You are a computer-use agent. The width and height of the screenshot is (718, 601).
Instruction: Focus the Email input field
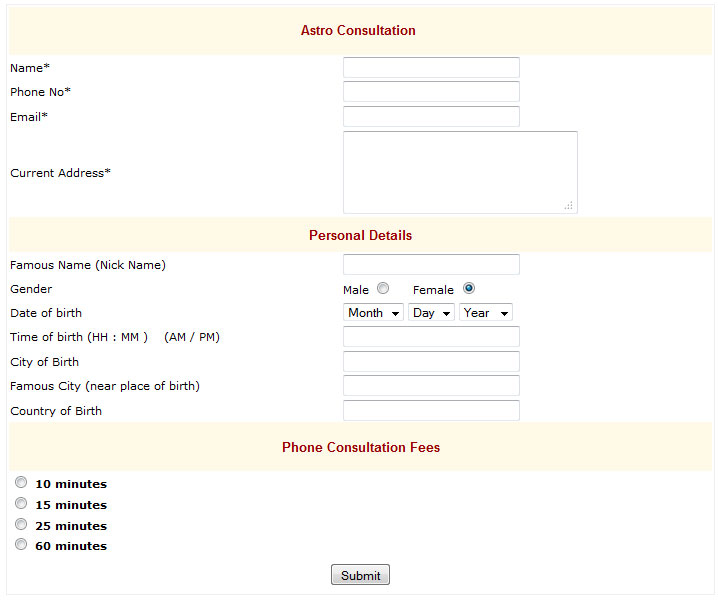431,116
